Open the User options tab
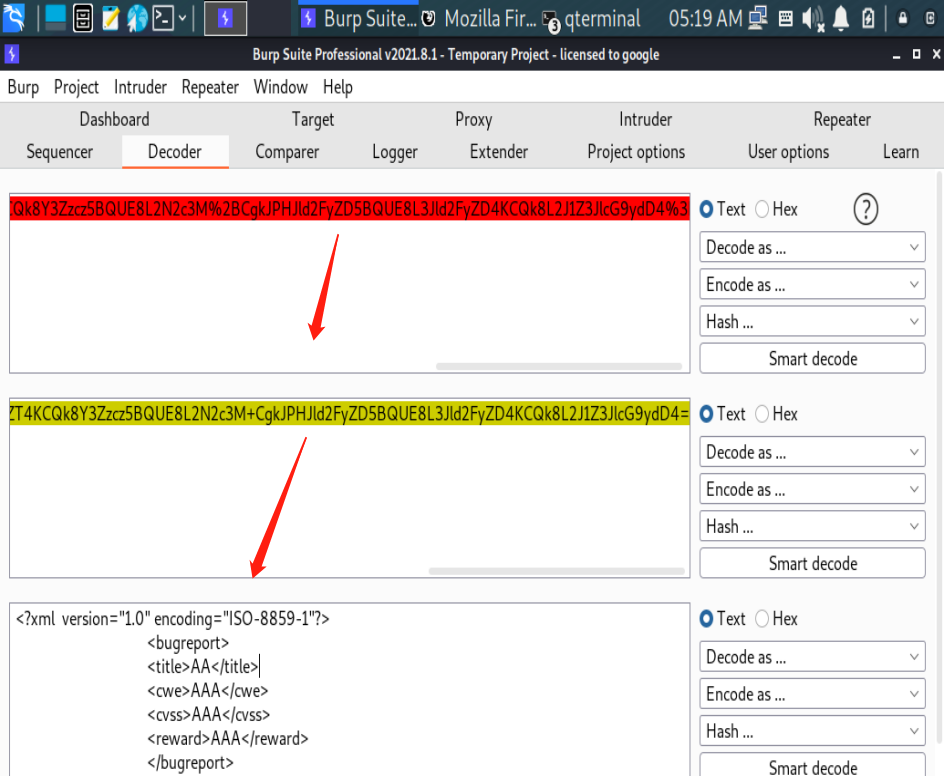The height and width of the screenshot is (776, 944). click(789, 152)
